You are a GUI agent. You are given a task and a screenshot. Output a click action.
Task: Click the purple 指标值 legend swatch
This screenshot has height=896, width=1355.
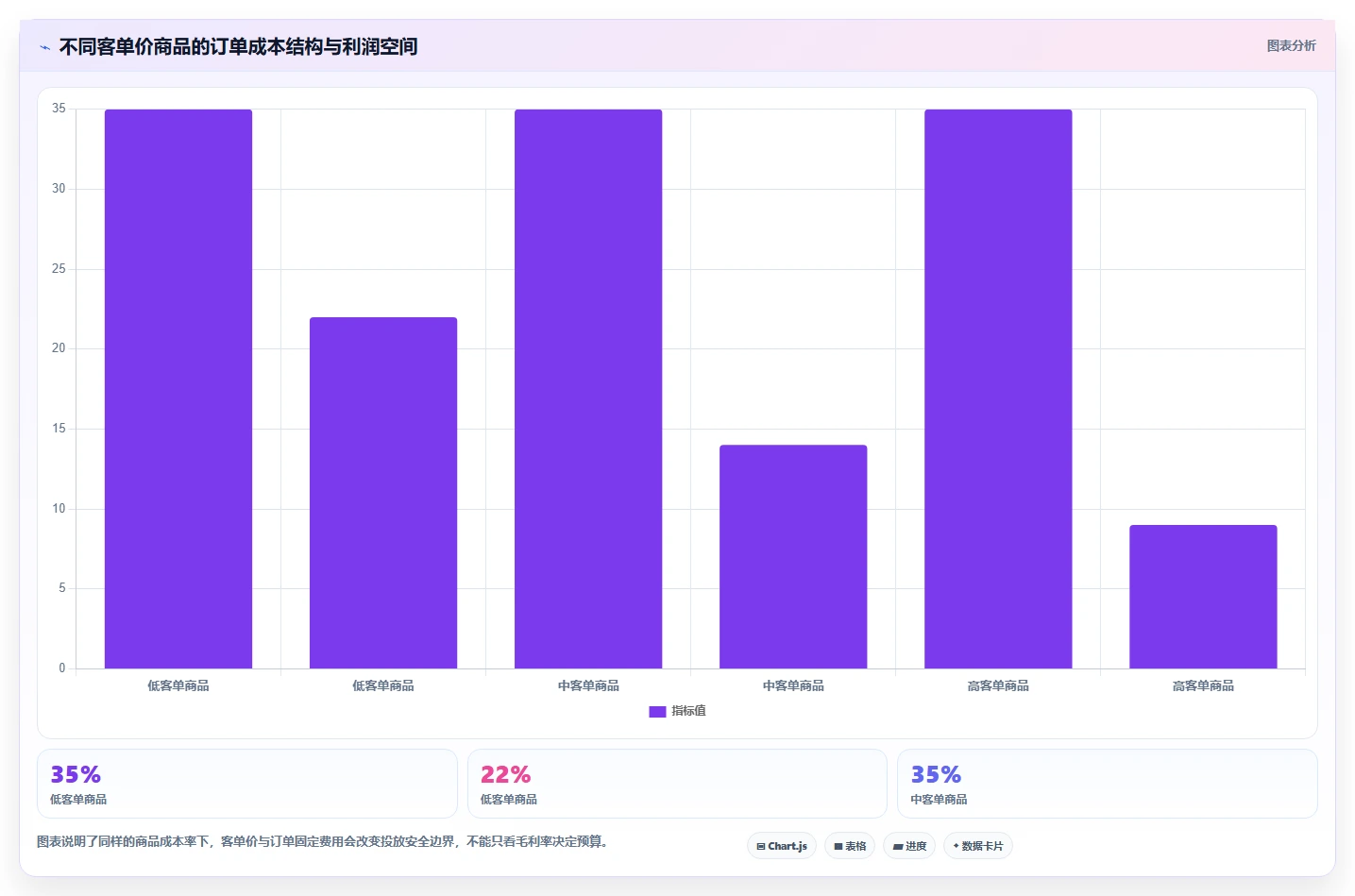coord(657,712)
